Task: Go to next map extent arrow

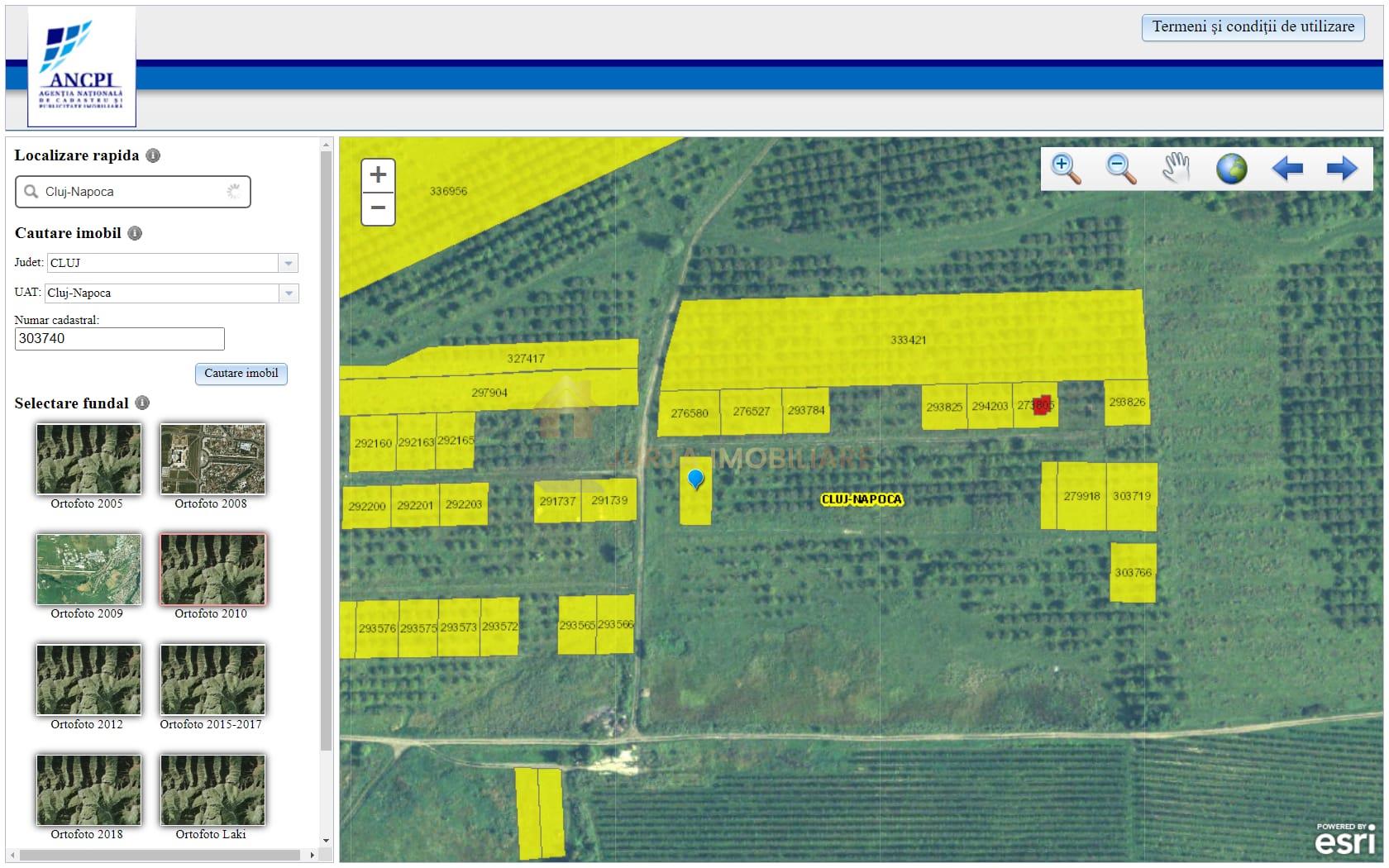Action: [x=1341, y=169]
